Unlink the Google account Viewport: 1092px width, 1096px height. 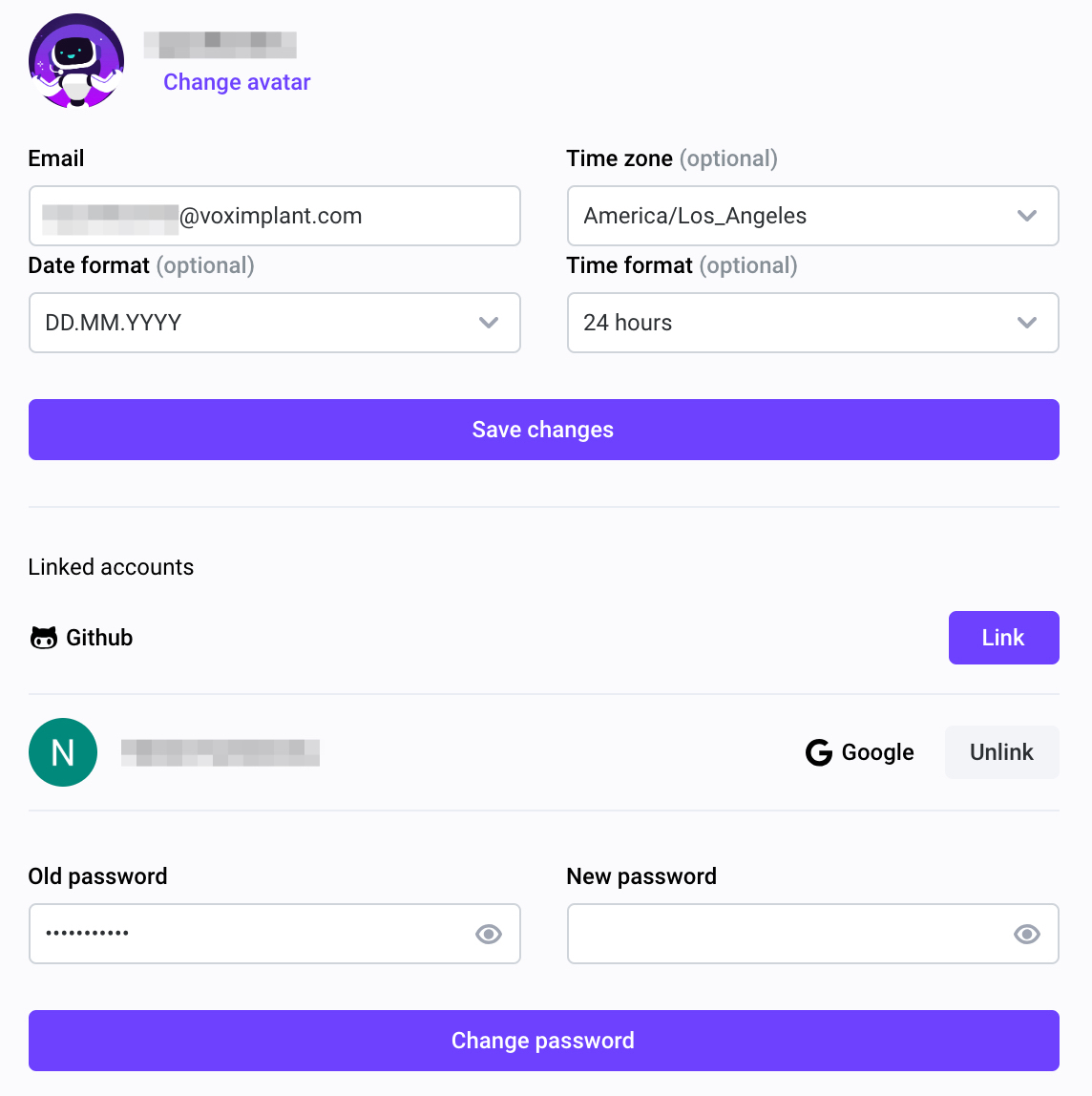[x=1002, y=753]
